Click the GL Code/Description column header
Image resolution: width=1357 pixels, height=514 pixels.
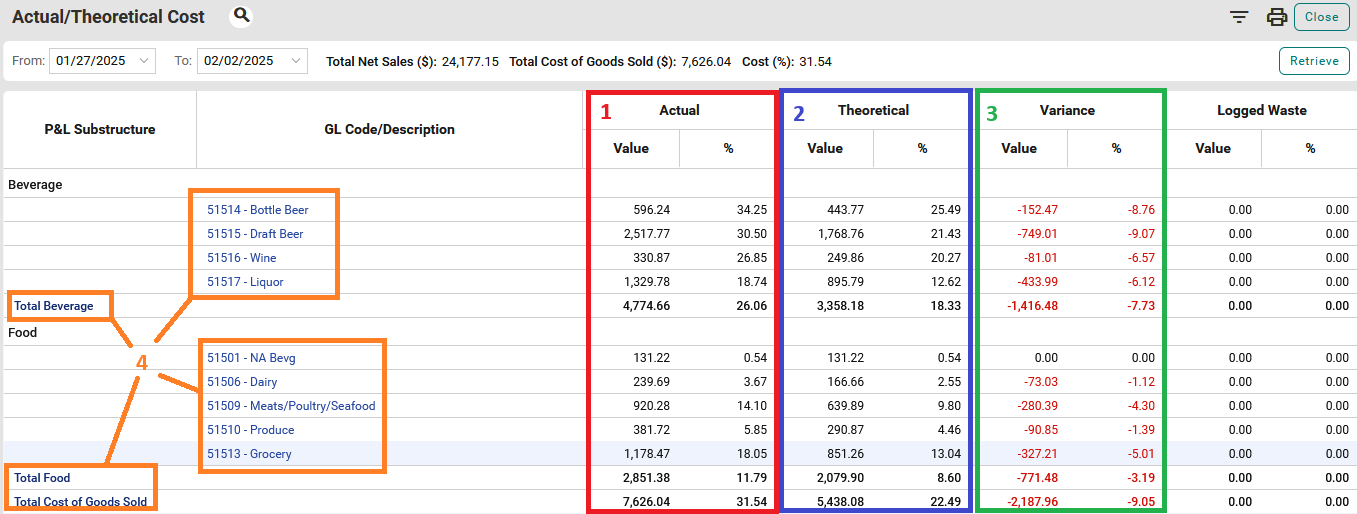pos(390,129)
